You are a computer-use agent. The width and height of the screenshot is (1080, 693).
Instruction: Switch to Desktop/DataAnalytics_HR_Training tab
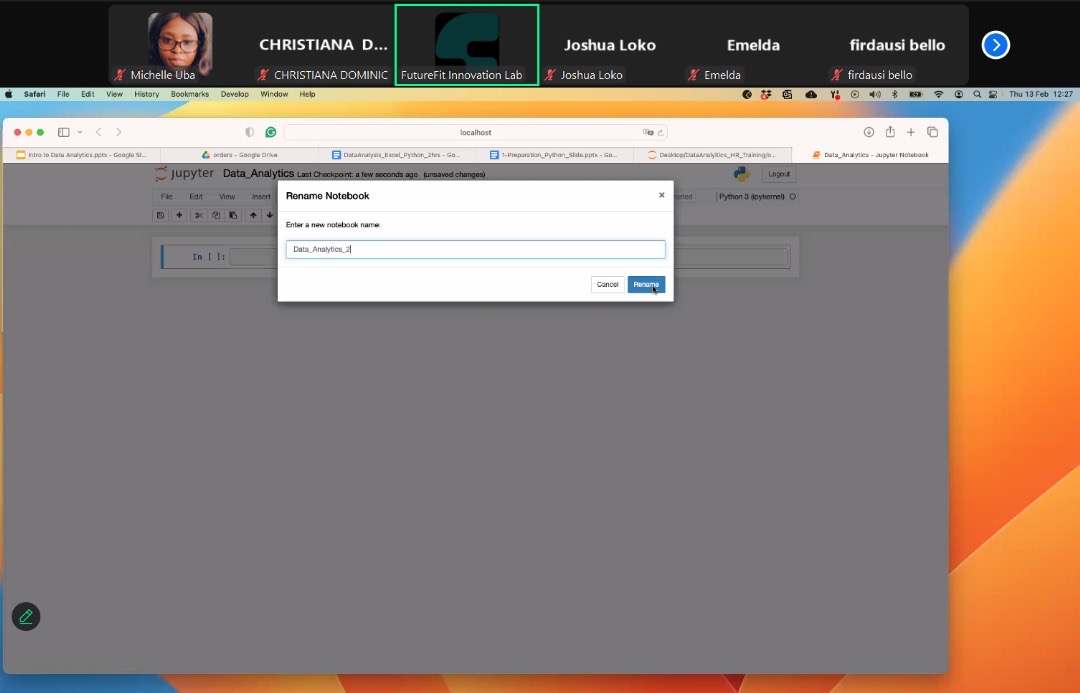[712, 155]
